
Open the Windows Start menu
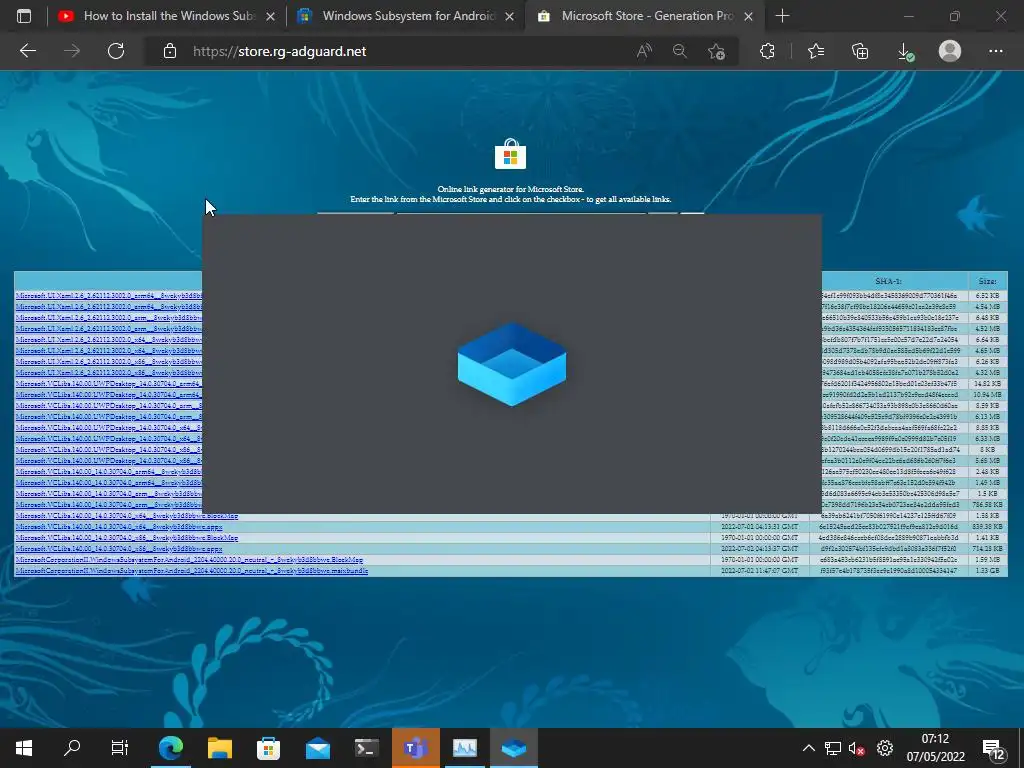pyautogui.click(x=24, y=748)
